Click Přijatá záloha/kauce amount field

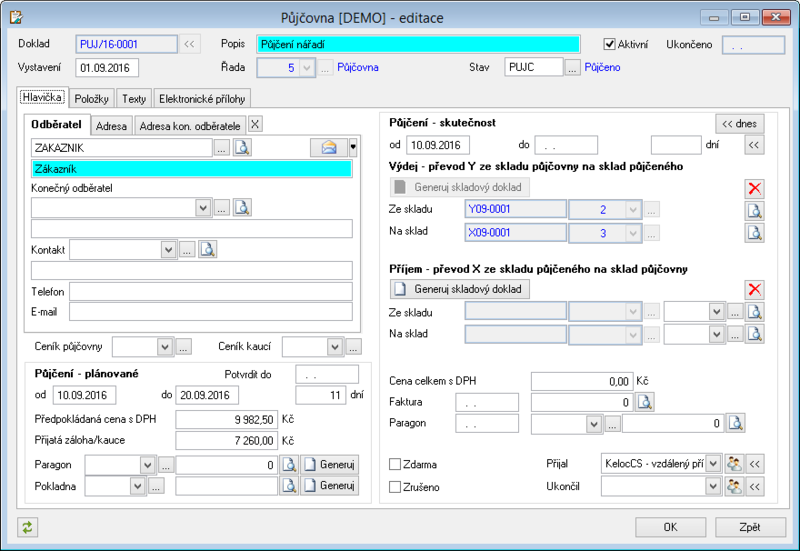227,441
